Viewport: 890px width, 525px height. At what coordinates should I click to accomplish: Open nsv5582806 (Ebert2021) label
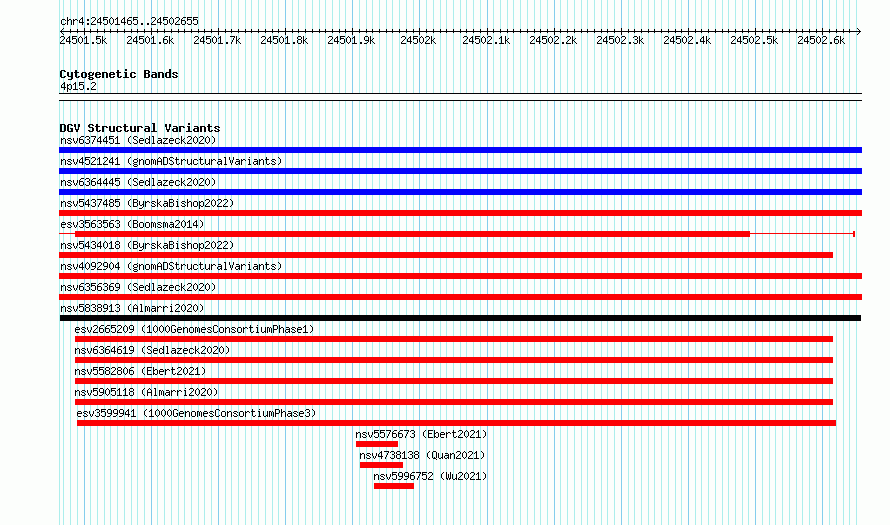[x=140, y=371]
